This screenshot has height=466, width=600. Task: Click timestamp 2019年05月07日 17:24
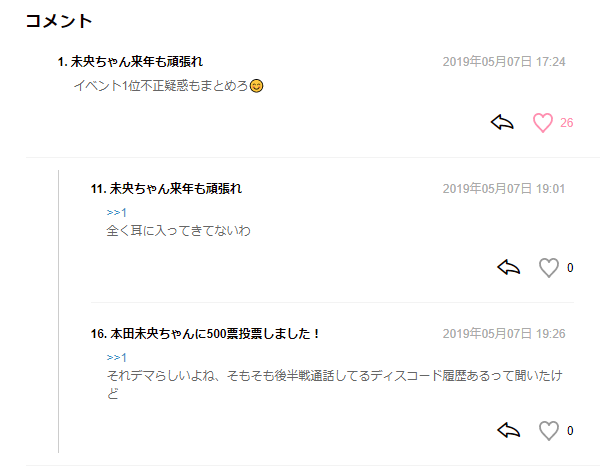(504, 62)
